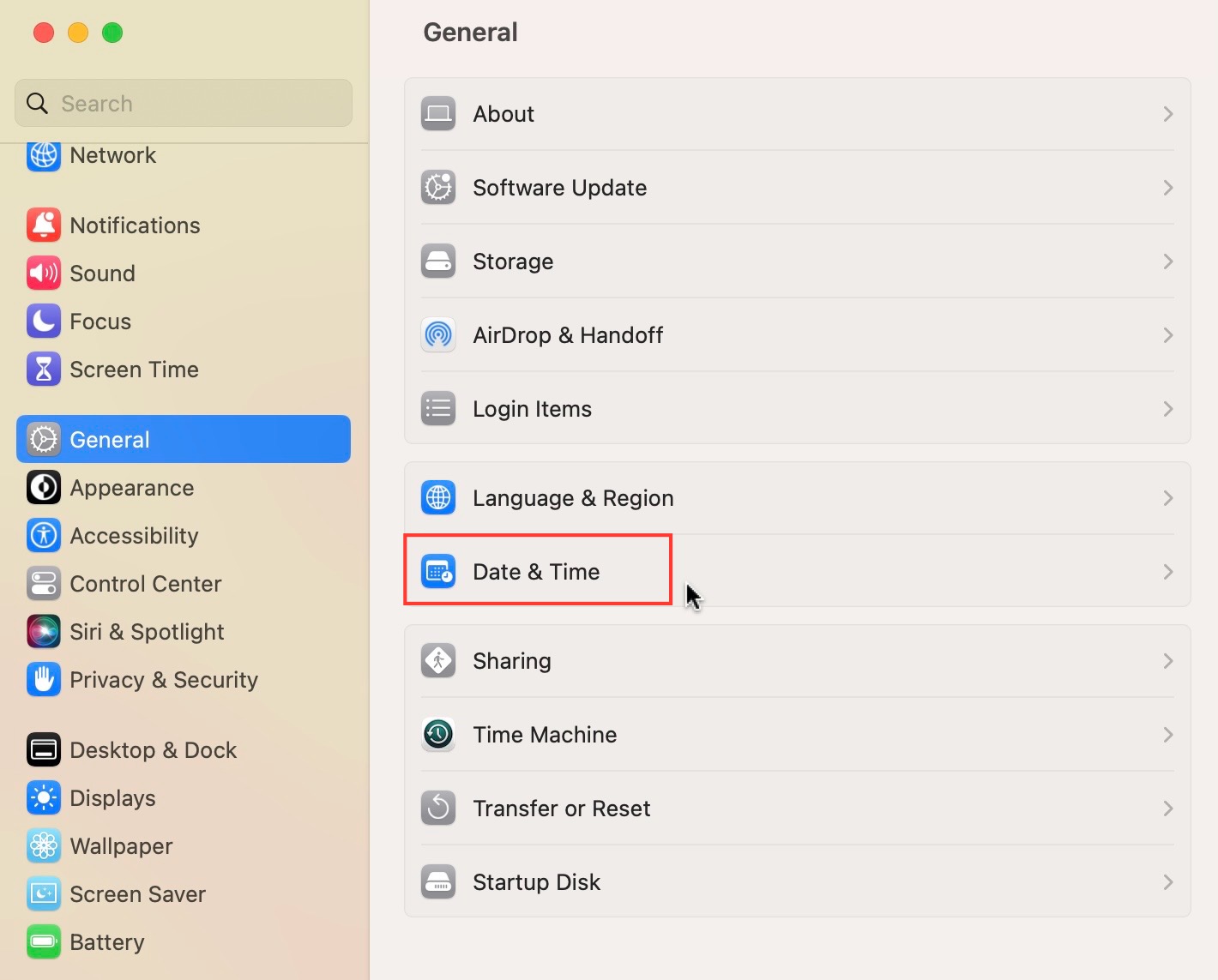Open Sharing via its chevron

coord(1167,661)
